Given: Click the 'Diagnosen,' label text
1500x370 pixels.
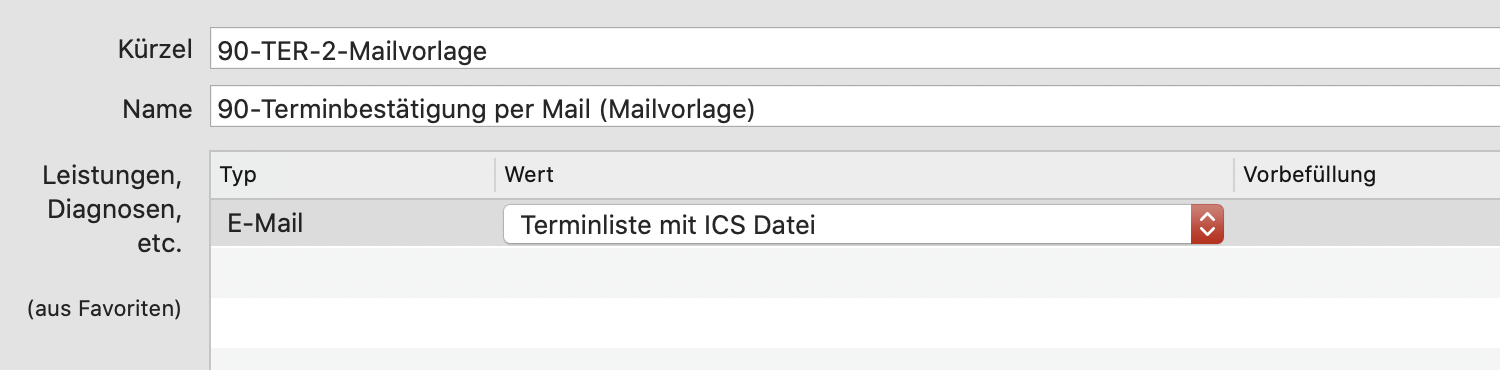Looking at the screenshot, I should click(x=116, y=210).
